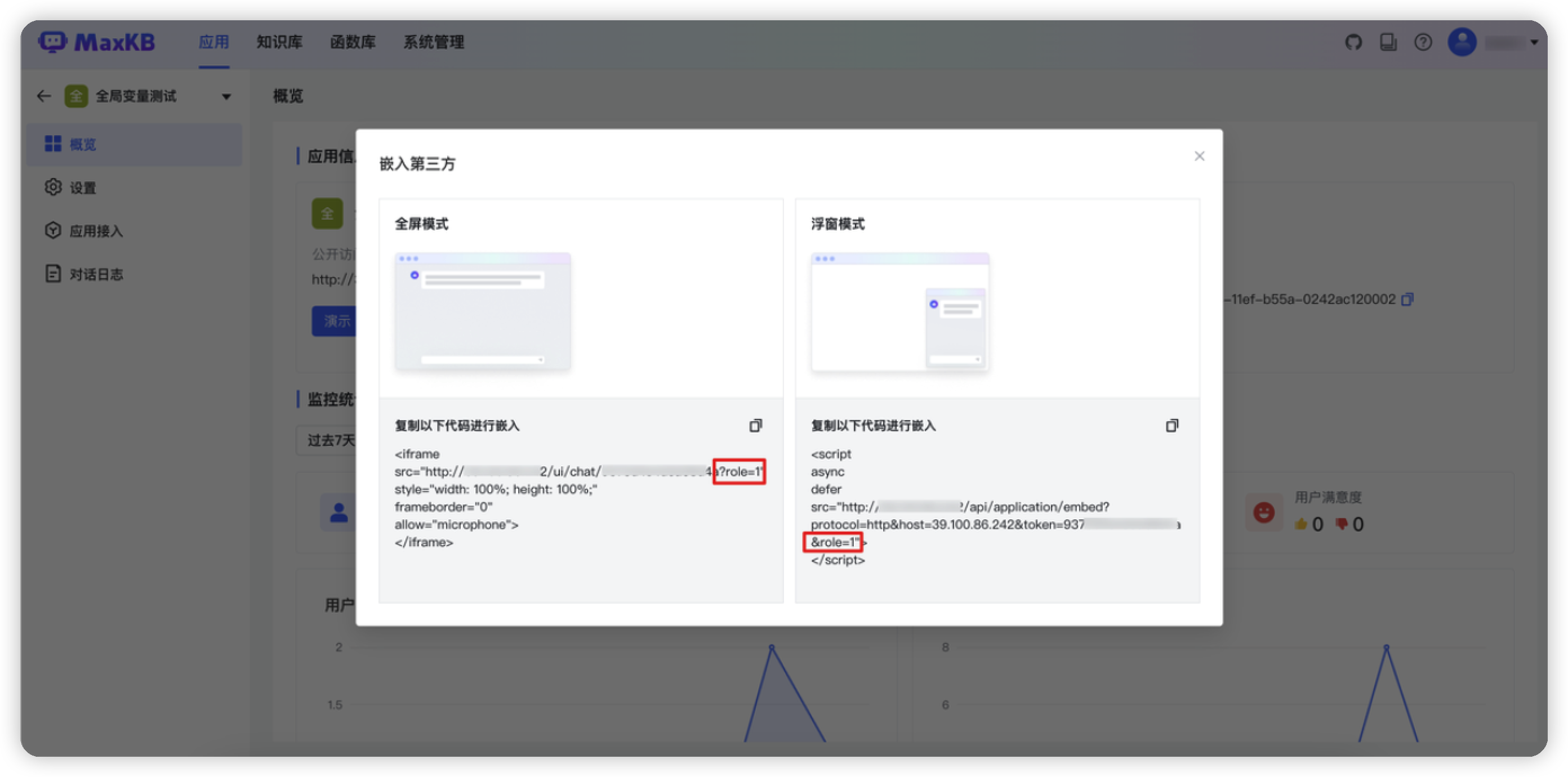Screen dimensions: 1568x777
Task: Open the 系统管理 tab
Action: pos(433,42)
